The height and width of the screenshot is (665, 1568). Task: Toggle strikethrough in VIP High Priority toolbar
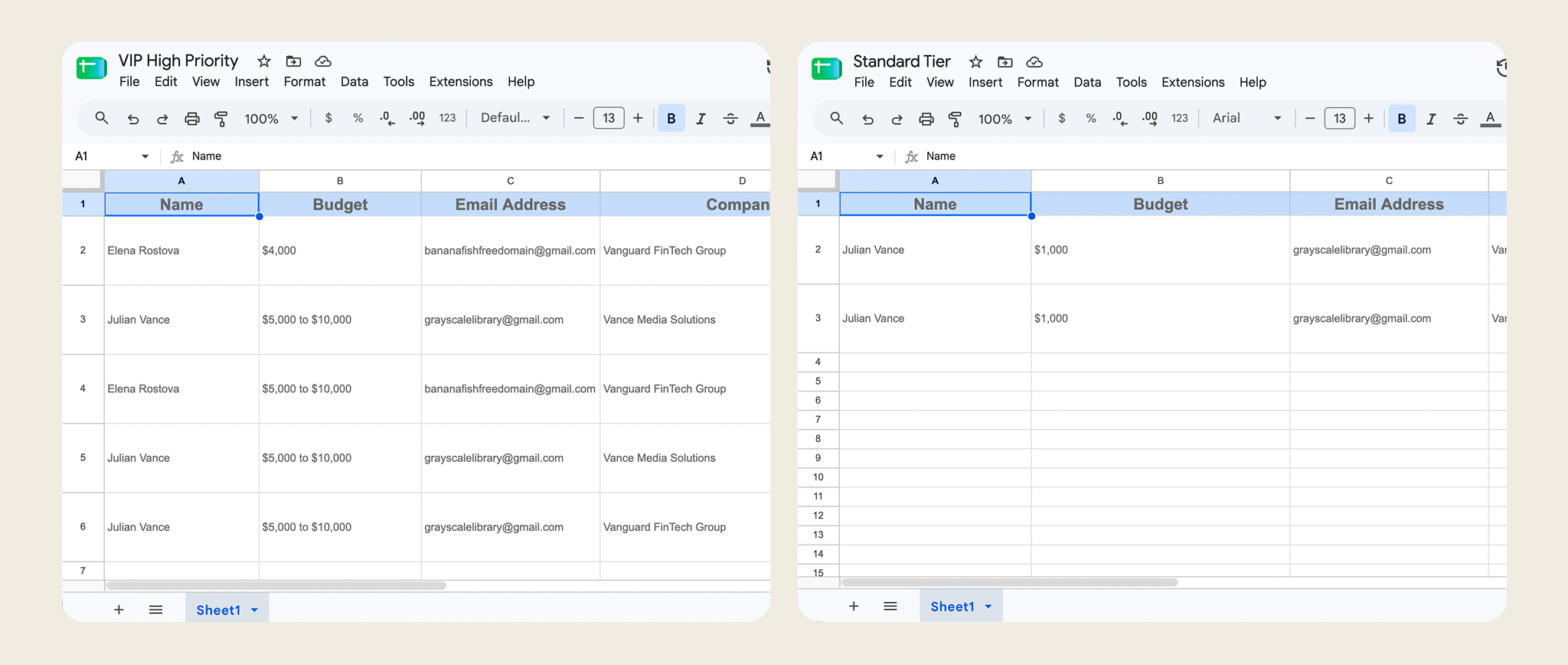coord(730,119)
